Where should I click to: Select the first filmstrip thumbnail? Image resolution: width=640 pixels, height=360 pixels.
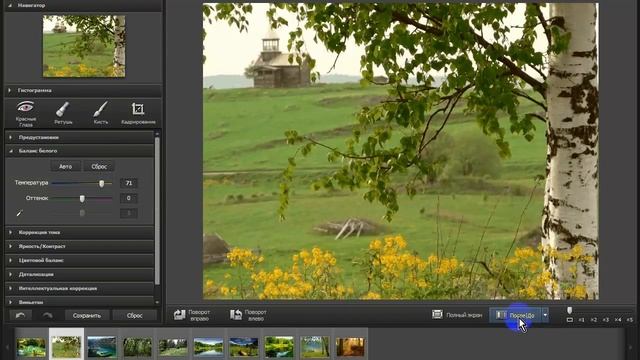click(x=31, y=347)
